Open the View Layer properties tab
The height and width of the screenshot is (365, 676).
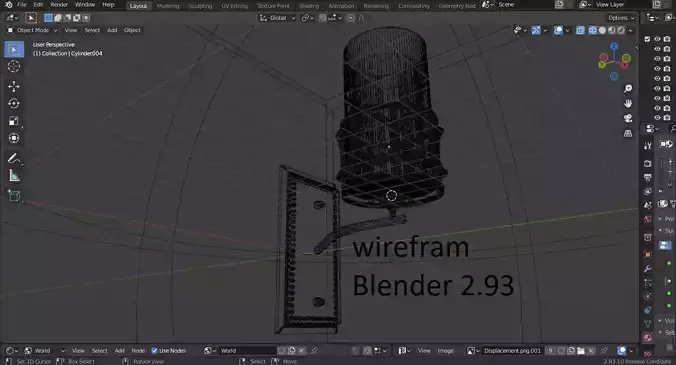click(x=648, y=191)
